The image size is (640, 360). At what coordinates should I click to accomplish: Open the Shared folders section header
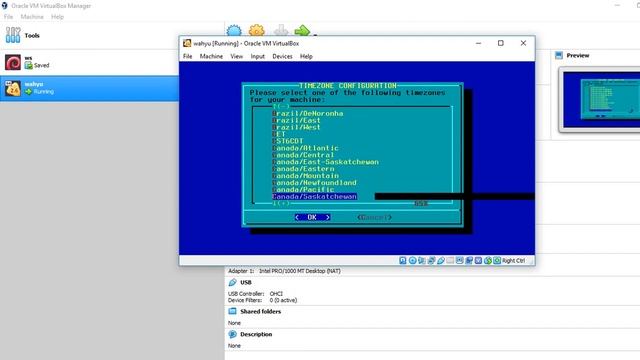tap(260, 311)
